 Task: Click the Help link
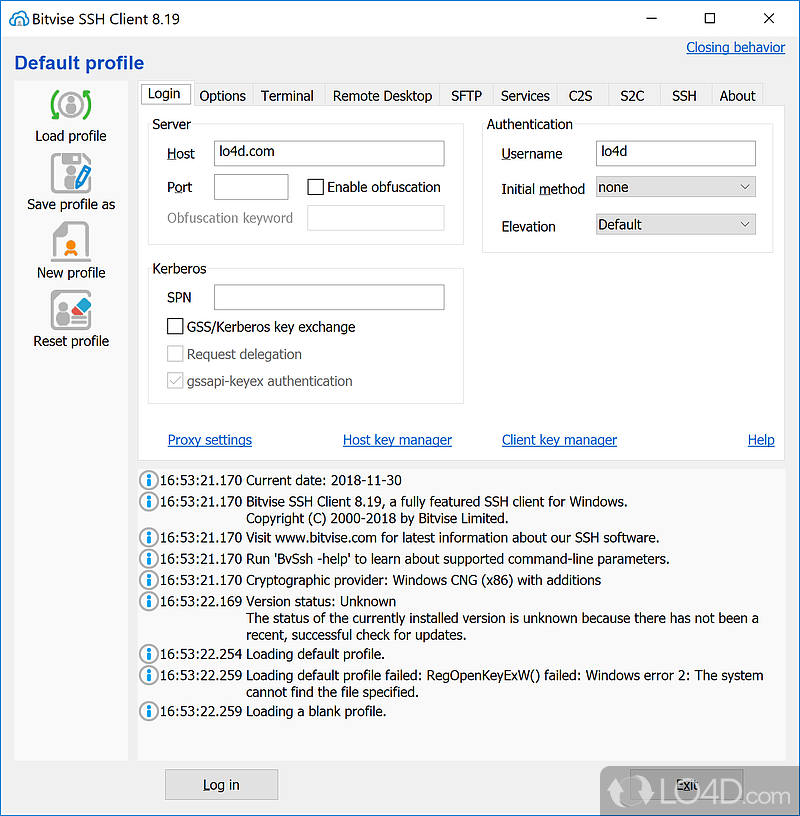click(x=761, y=440)
